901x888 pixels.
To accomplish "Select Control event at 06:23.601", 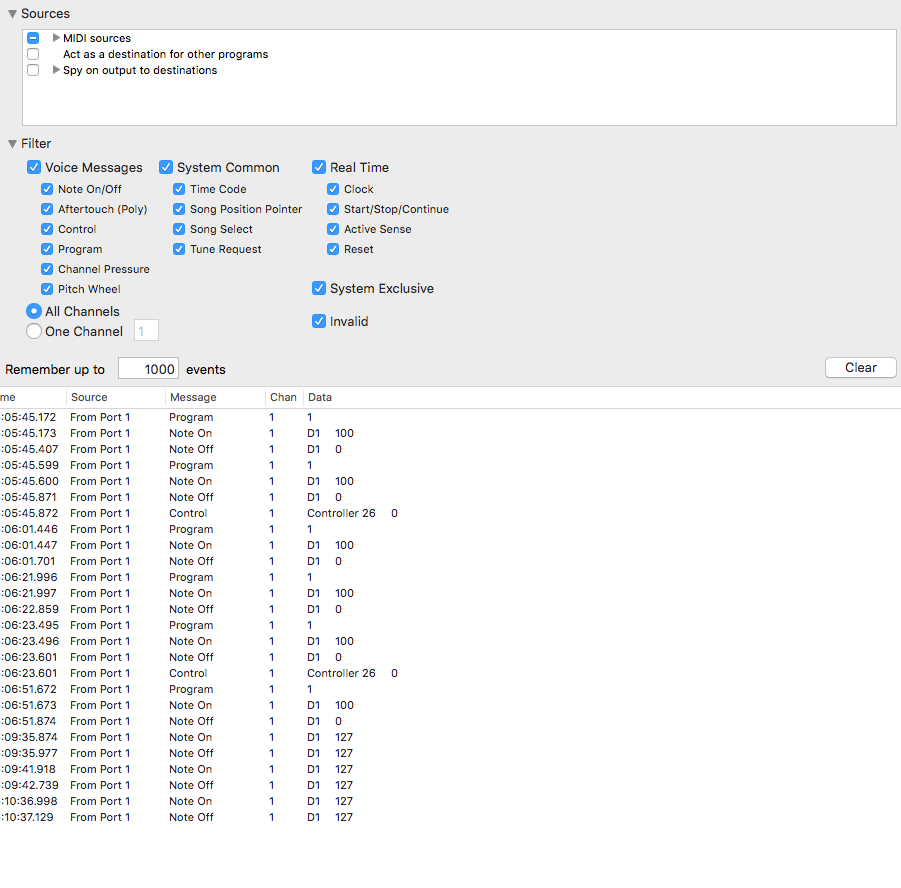I will coord(450,673).
